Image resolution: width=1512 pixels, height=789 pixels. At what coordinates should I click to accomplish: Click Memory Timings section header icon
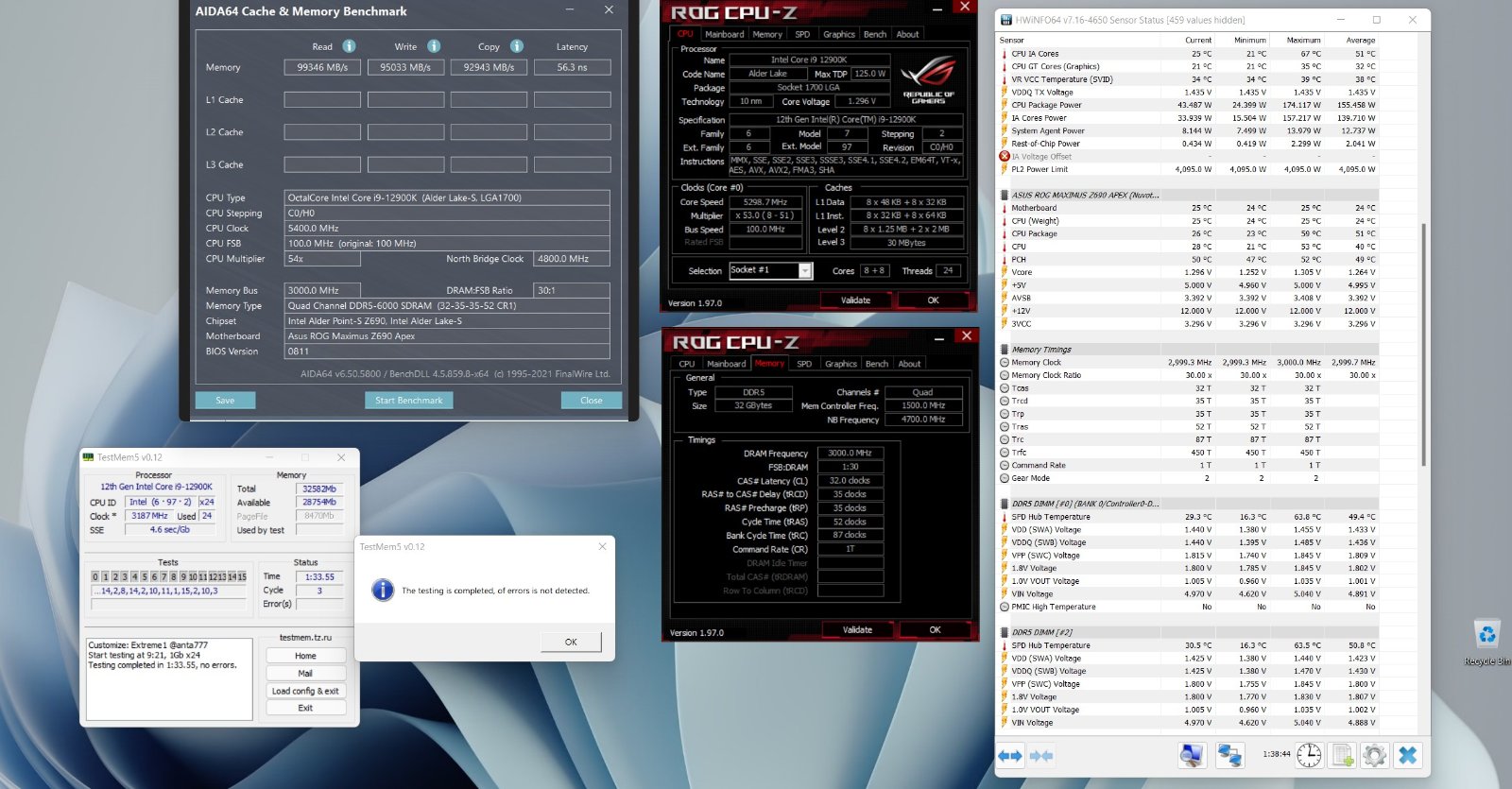click(1005, 350)
